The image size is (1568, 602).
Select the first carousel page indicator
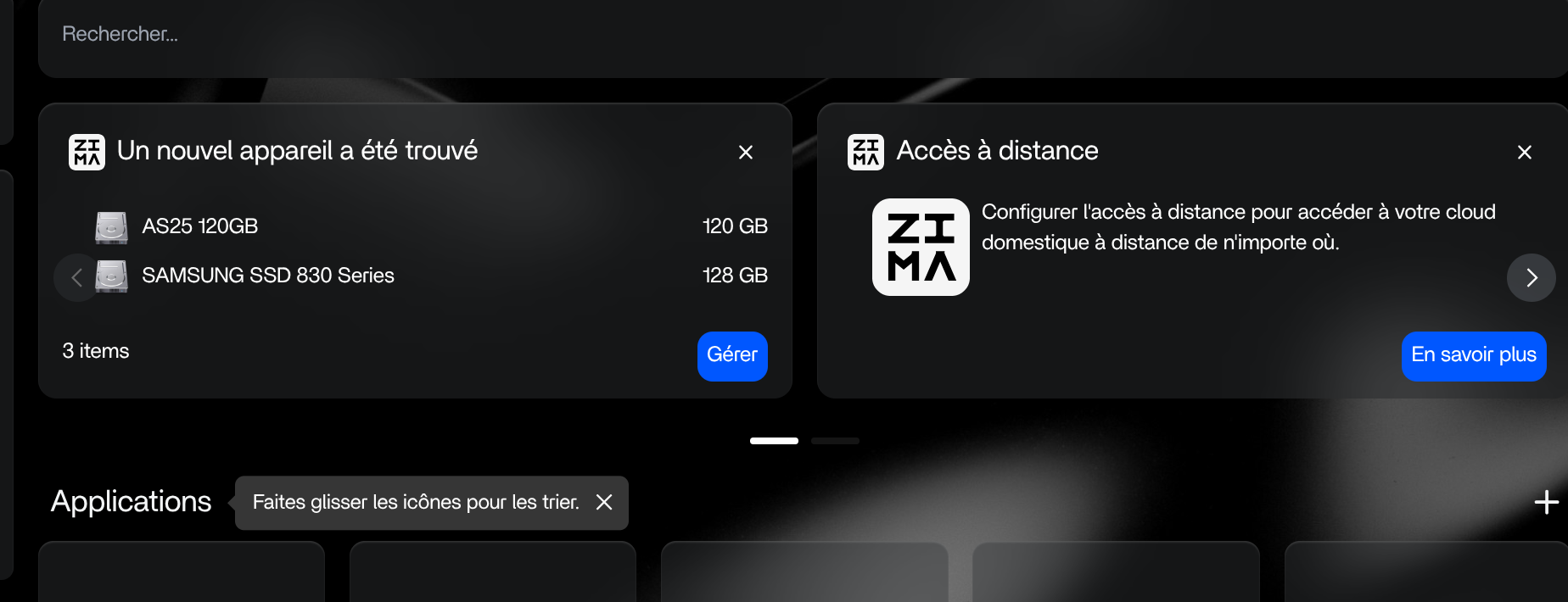[774, 441]
